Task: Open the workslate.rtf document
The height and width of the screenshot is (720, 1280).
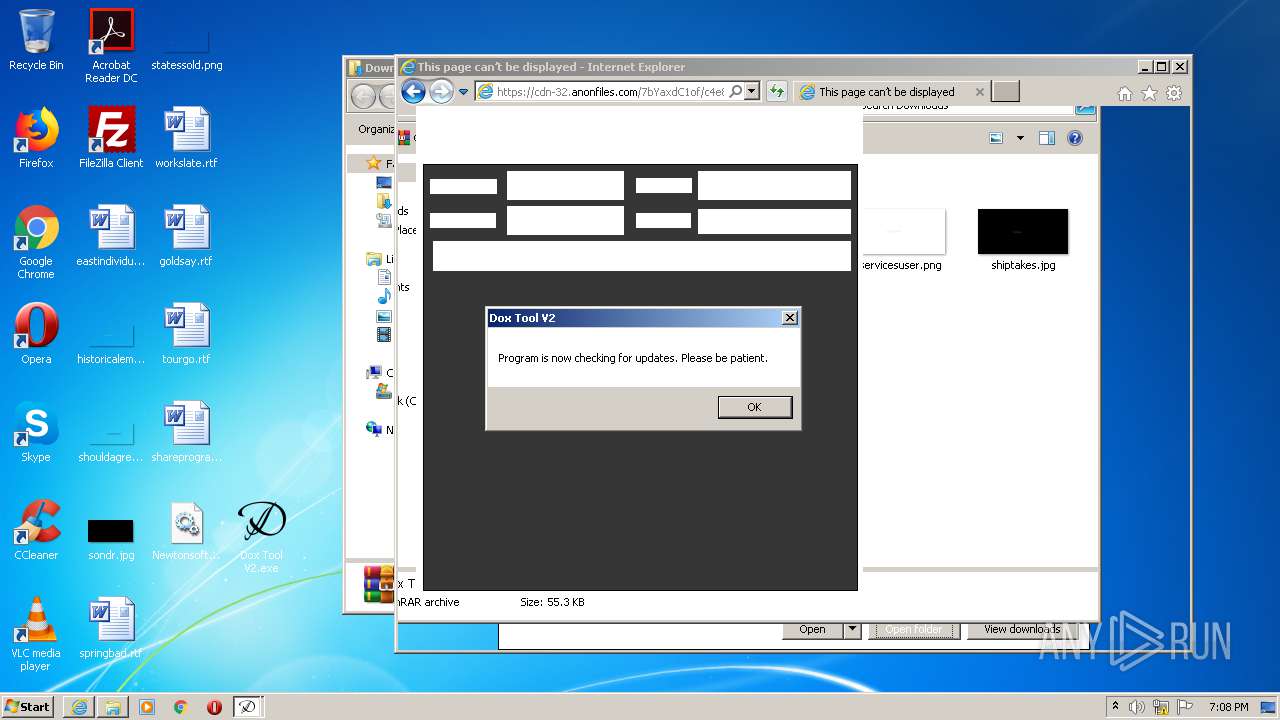Action: point(186,138)
